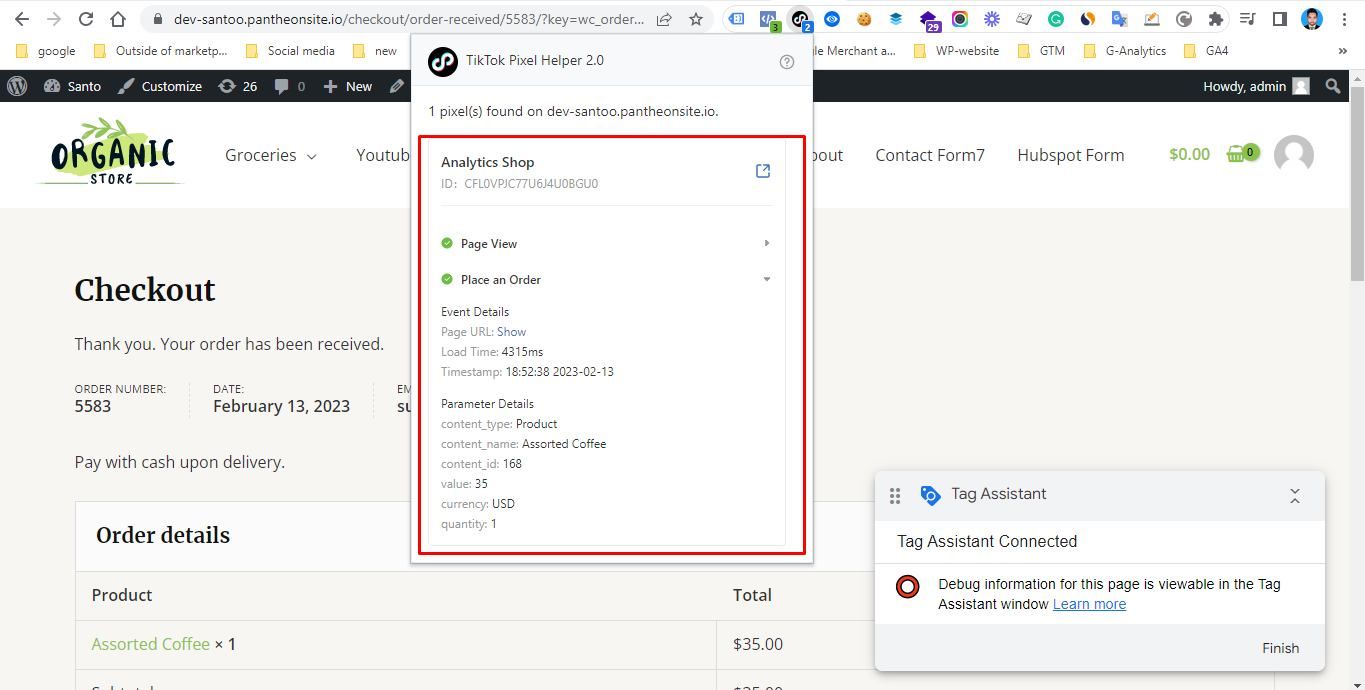Open the eye-shaped extension icon
The width and height of the screenshot is (1365, 690).
[832, 19]
